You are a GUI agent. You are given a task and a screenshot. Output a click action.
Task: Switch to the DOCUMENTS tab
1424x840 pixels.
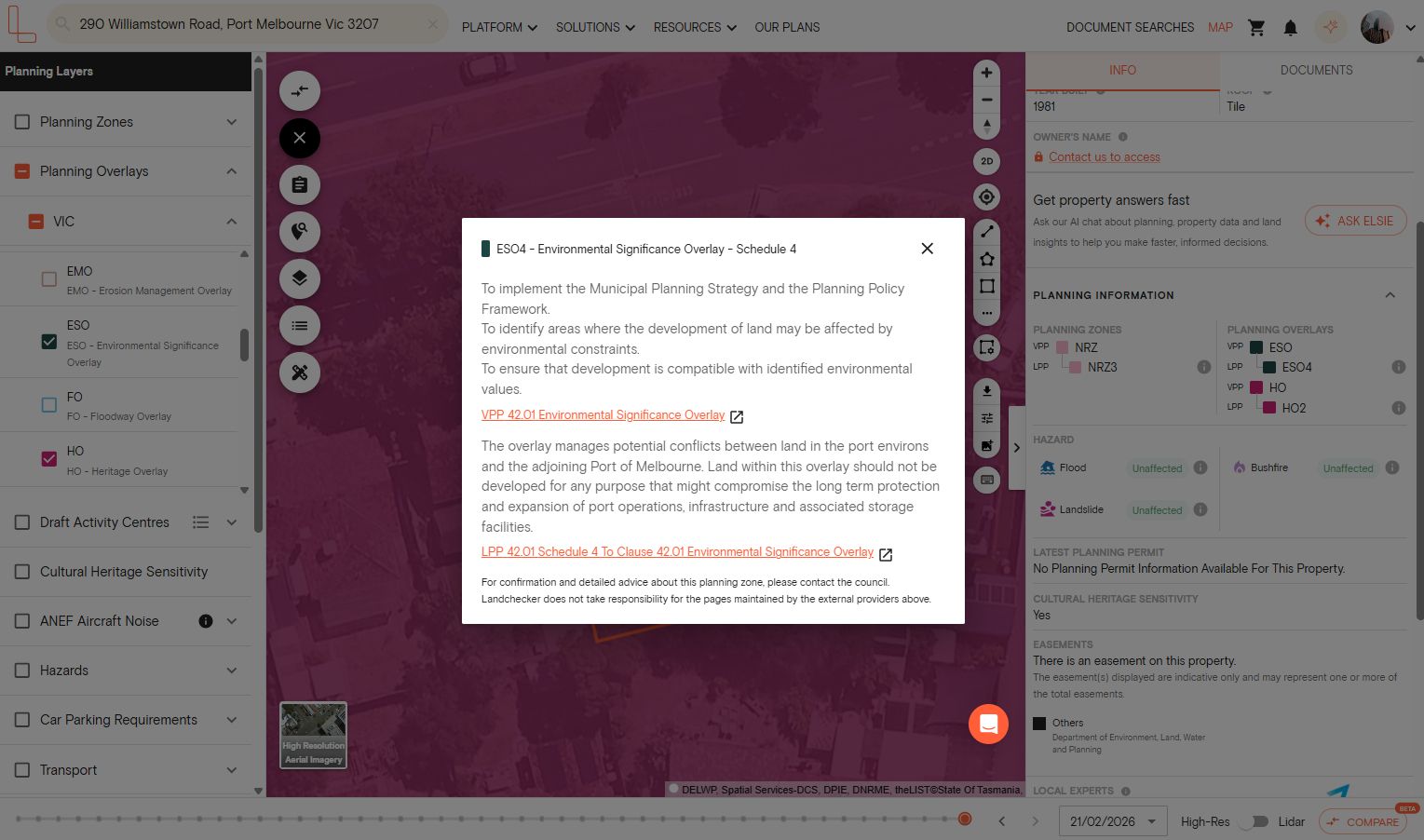point(1316,70)
